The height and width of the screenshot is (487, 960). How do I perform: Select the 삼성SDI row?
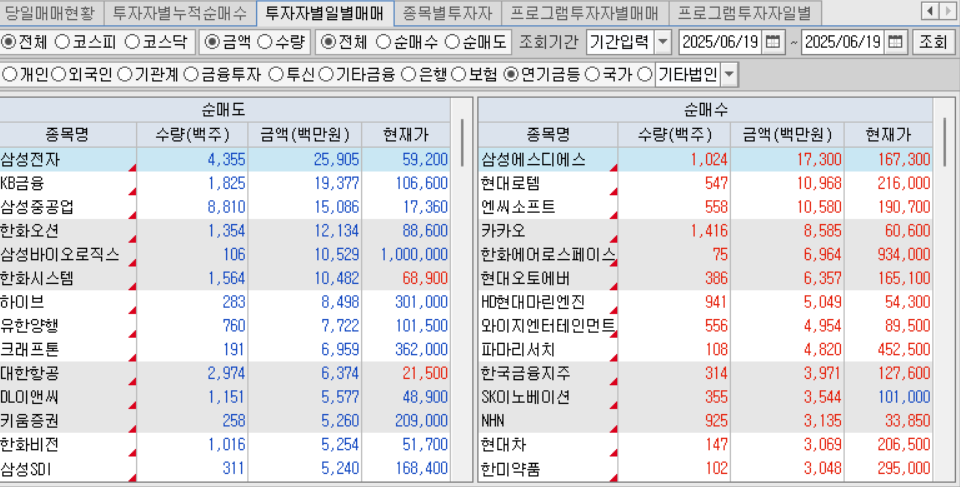[225, 469]
